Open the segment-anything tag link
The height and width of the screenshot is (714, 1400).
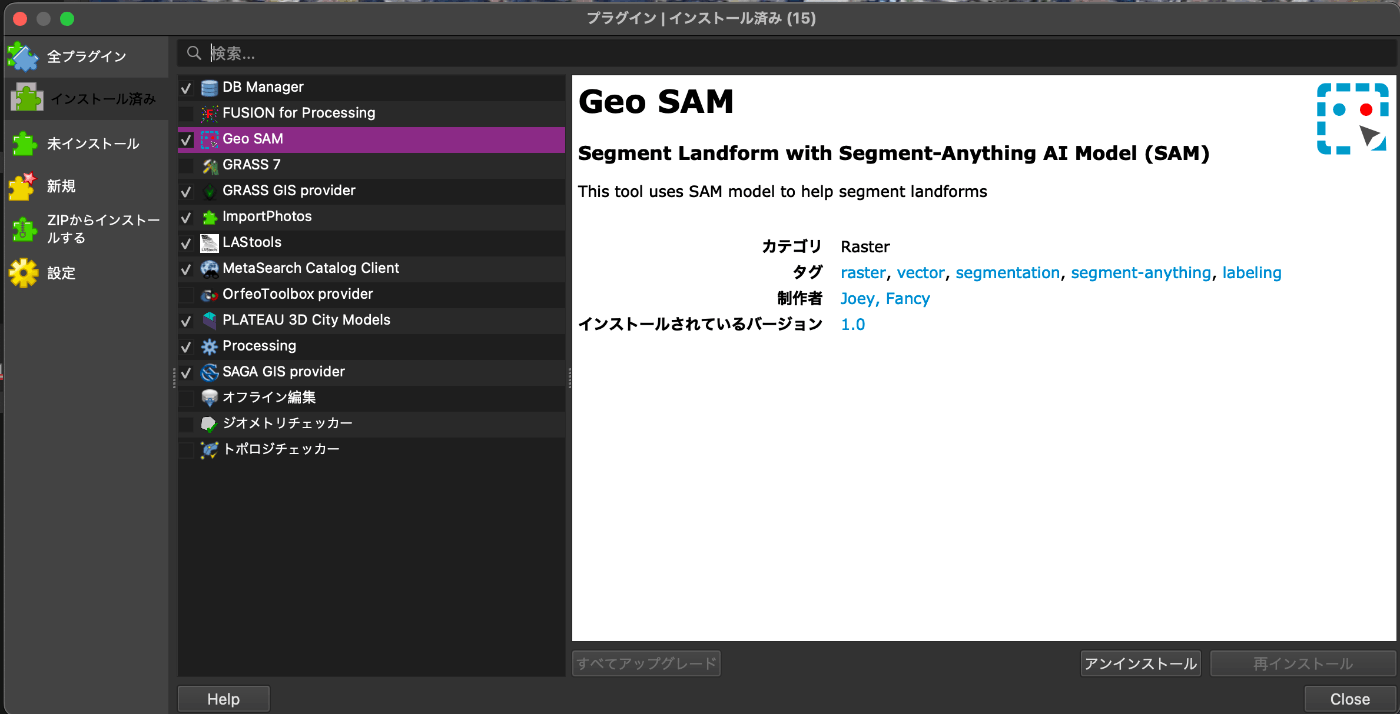click(1141, 273)
